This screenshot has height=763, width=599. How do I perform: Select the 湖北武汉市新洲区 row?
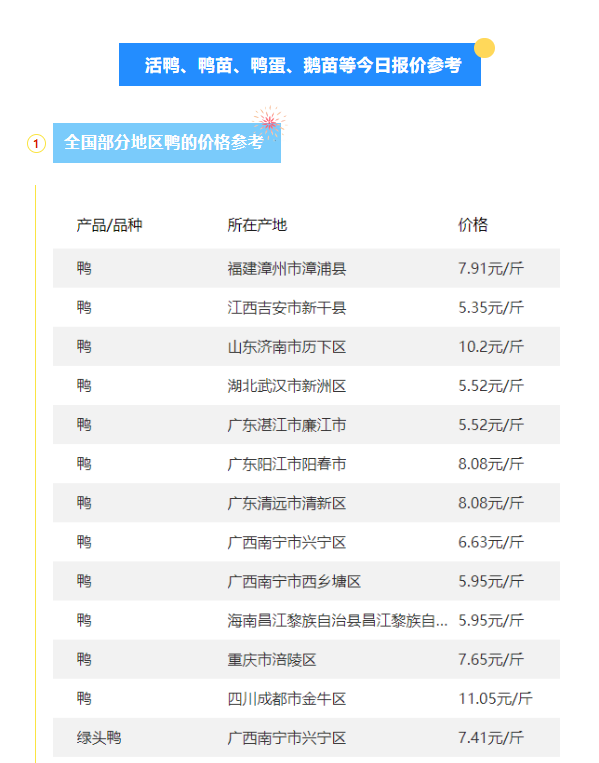306,385
